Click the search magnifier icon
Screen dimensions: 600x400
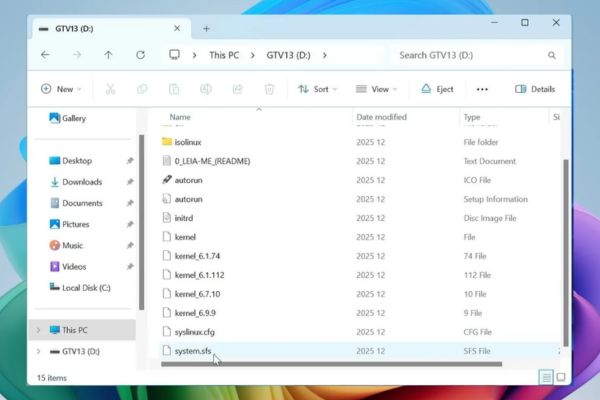click(x=552, y=55)
